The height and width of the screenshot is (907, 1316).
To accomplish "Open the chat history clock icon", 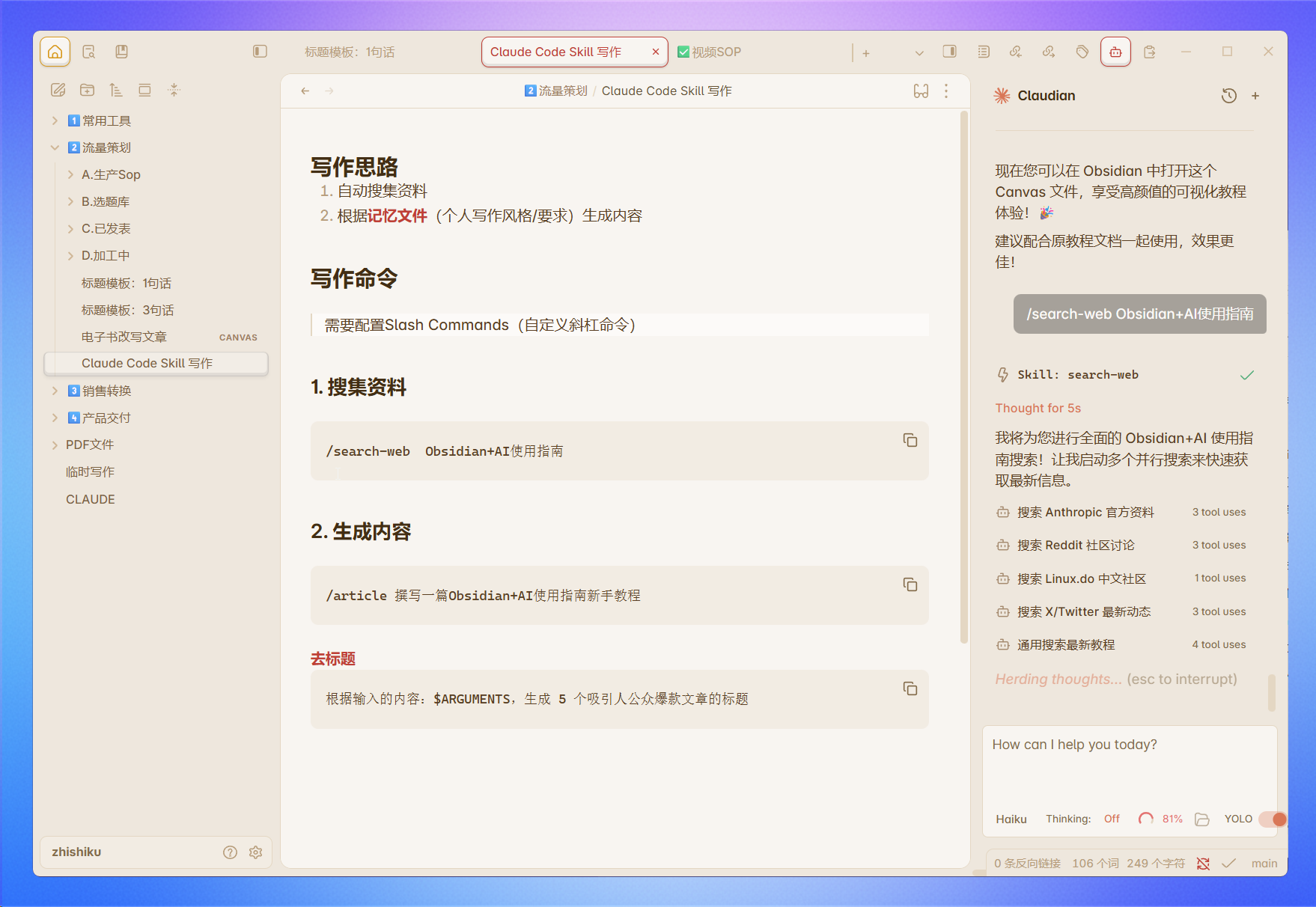I will coord(1228,96).
